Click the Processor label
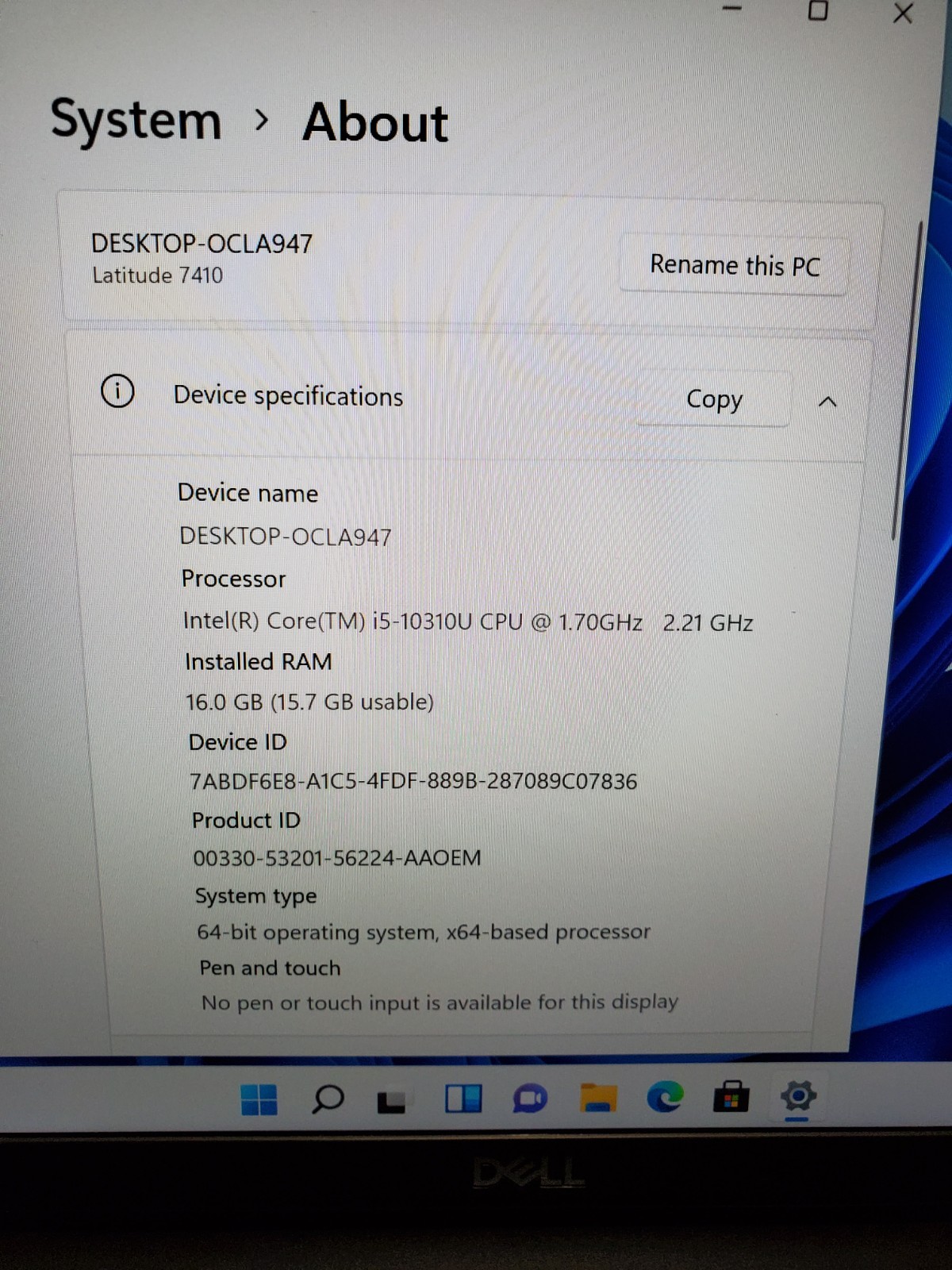 (x=233, y=579)
